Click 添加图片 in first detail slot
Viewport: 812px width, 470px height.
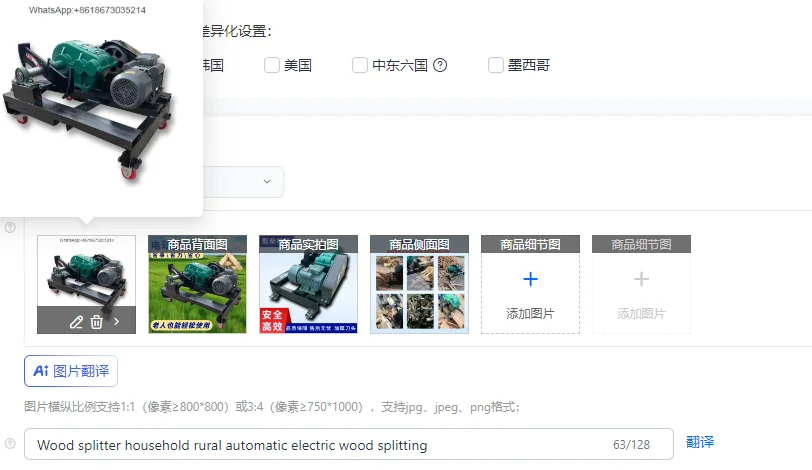click(x=530, y=314)
